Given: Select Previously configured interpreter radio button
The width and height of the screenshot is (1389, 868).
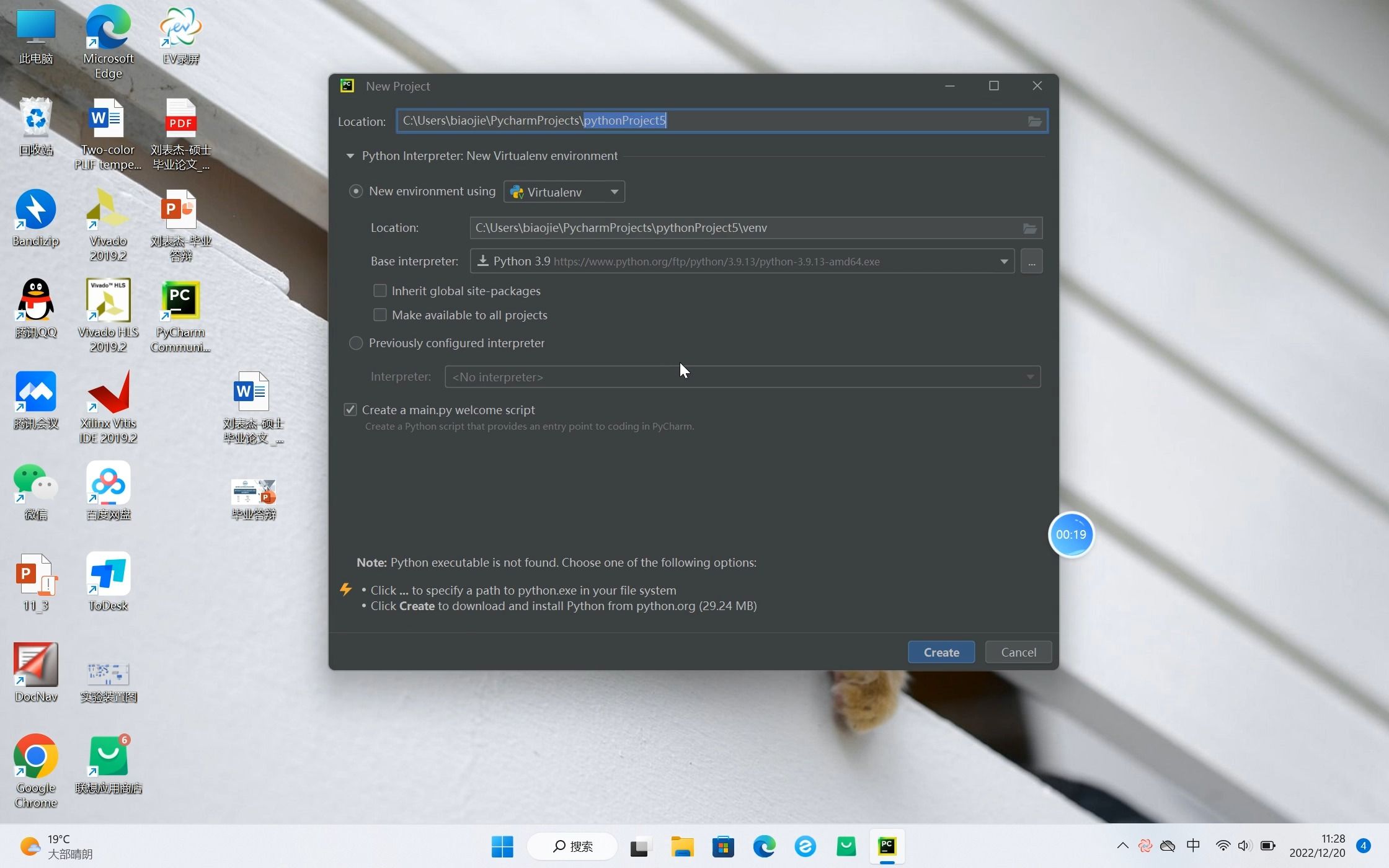Looking at the screenshot, I should [x=356, y=342].
